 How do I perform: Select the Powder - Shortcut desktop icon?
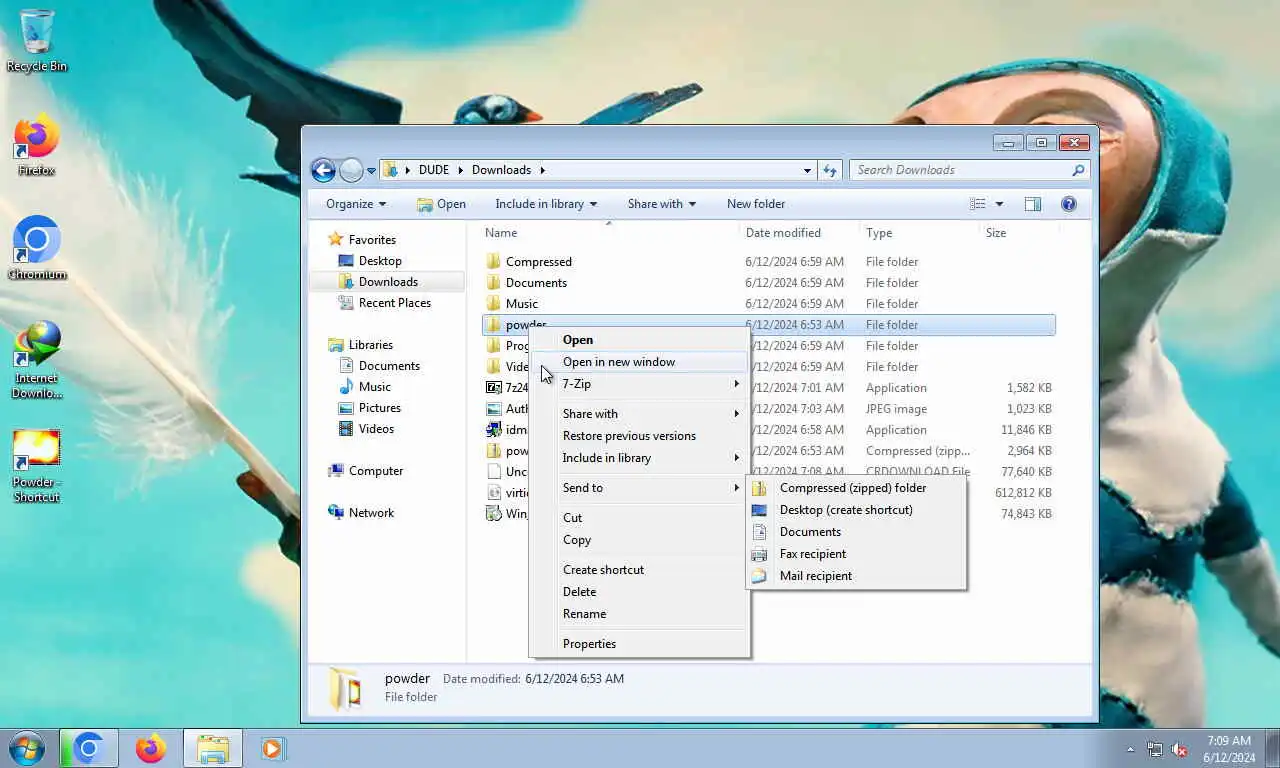tap(37, 466)
